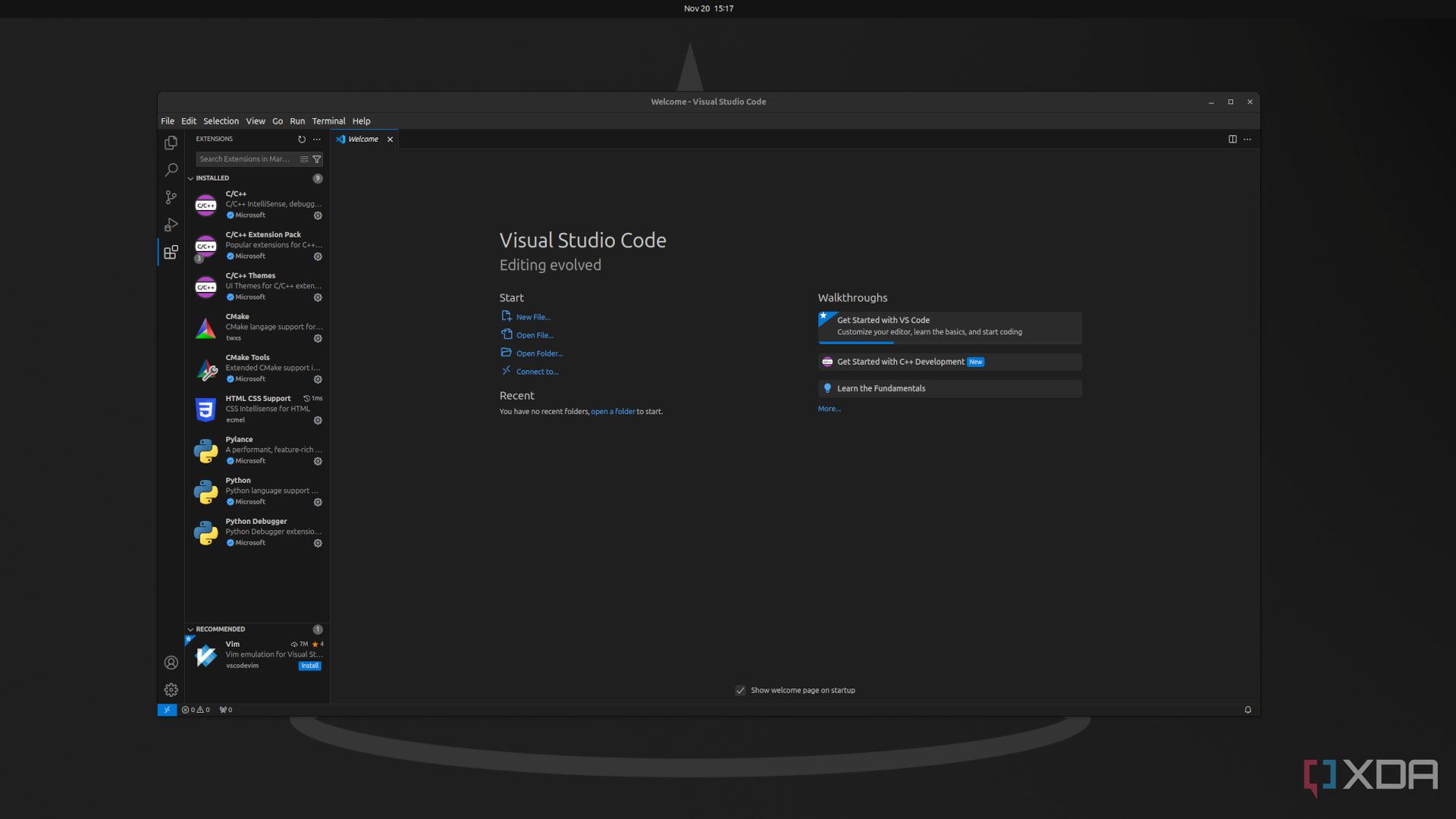Image resolution: width=1456 pixels, height=819 pixels.
Task: Toggle Show welcome page on startup
Action: point(739,690)
